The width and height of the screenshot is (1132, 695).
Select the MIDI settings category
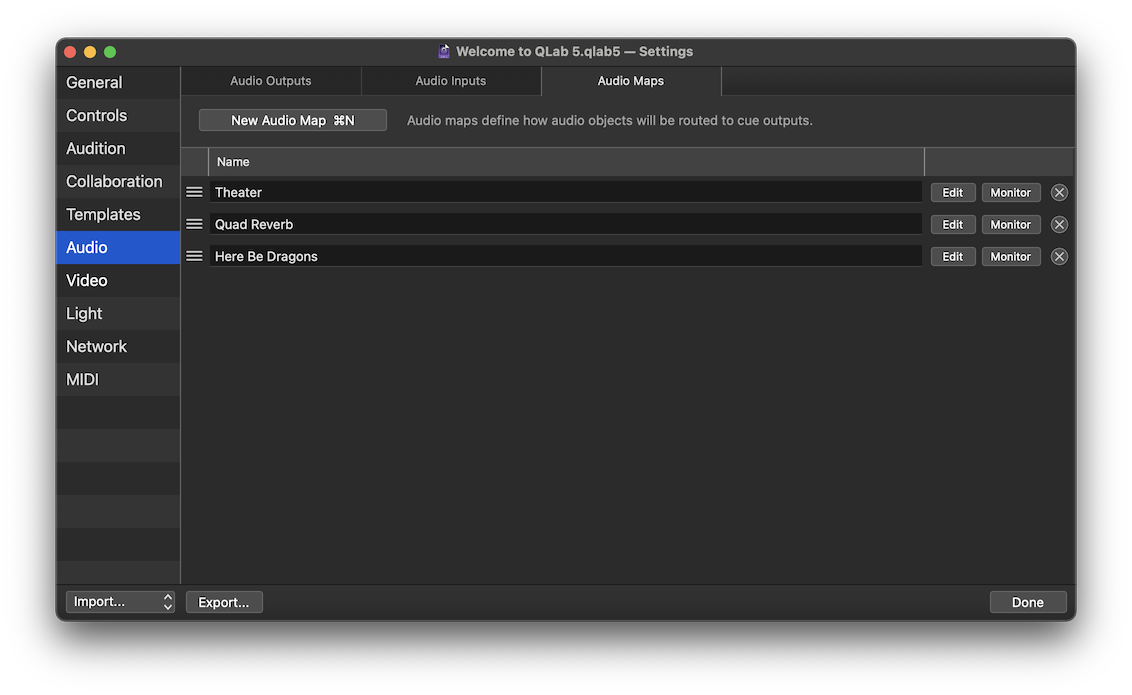coord(81,379)
